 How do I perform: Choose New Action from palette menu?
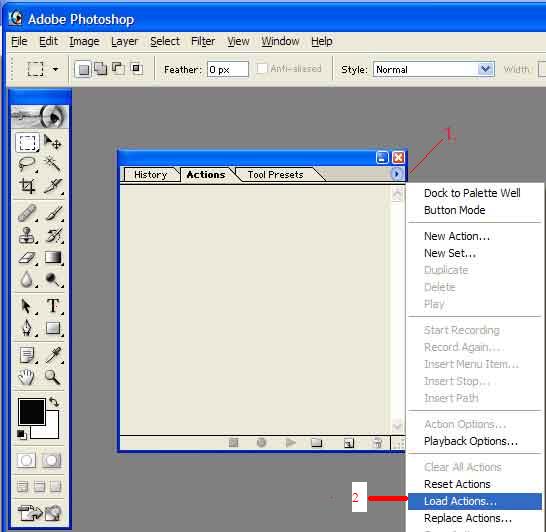pyautogui.click(x=475, y=236)
